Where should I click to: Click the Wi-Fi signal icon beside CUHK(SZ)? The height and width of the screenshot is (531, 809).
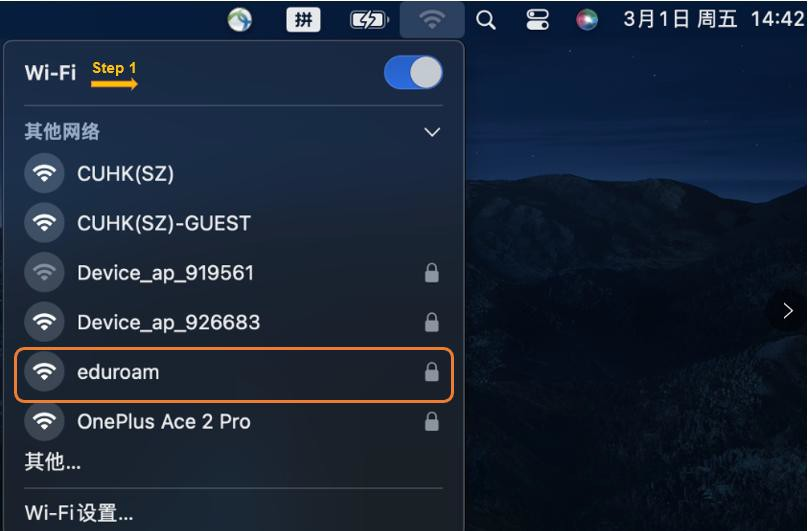(44, 173)
